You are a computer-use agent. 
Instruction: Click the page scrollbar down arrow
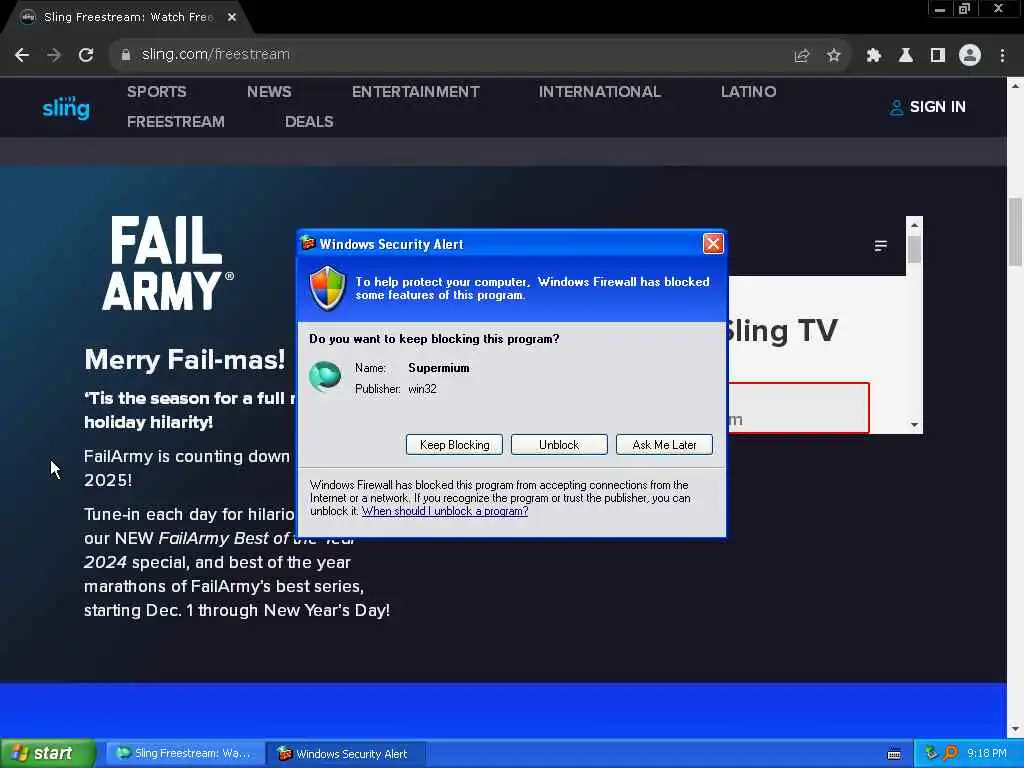(x=1015, y=729)
